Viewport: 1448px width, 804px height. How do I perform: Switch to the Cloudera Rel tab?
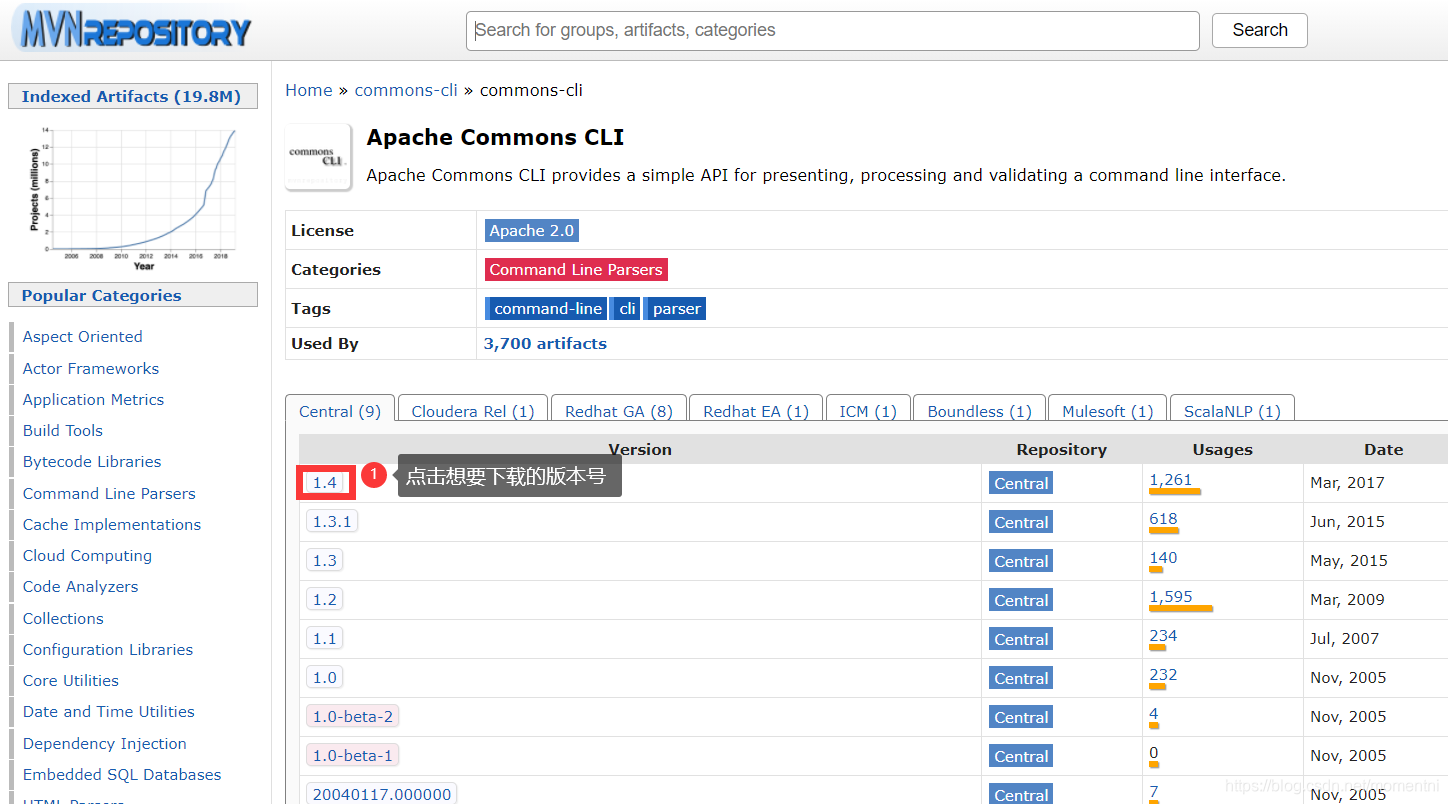(471, 411)
